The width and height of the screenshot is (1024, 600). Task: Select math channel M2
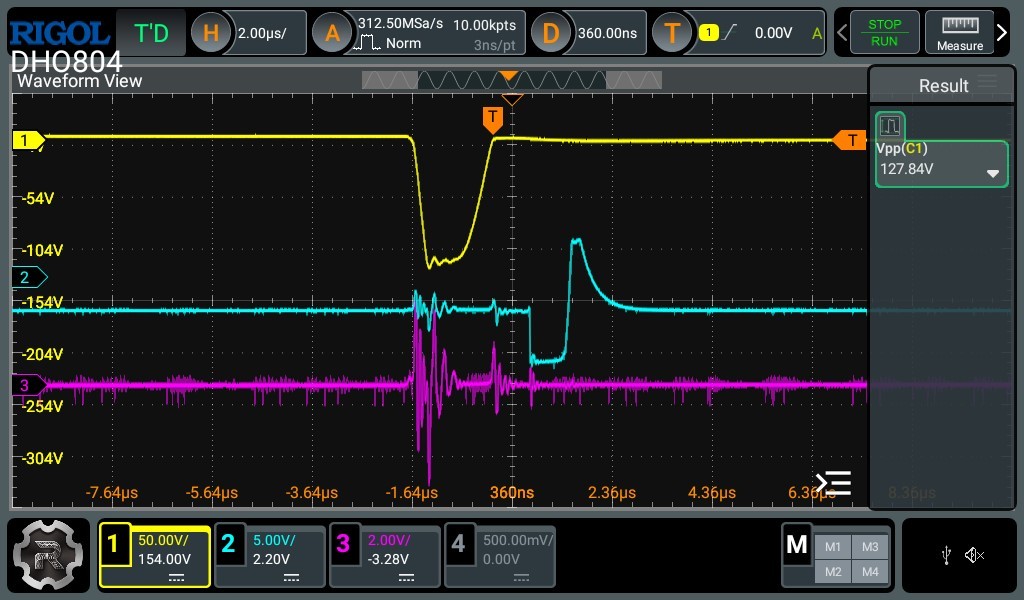tap(833, 572)
